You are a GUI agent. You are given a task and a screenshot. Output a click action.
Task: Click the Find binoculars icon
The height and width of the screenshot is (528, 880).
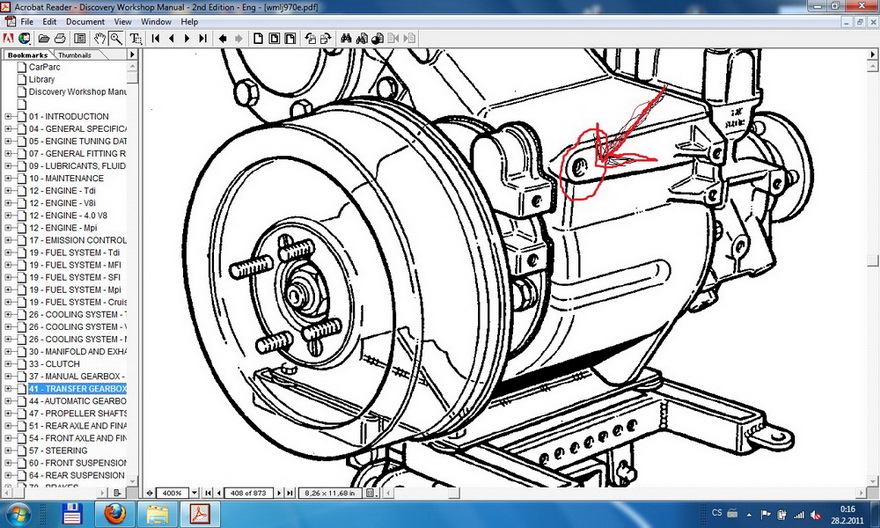(345, 39)
